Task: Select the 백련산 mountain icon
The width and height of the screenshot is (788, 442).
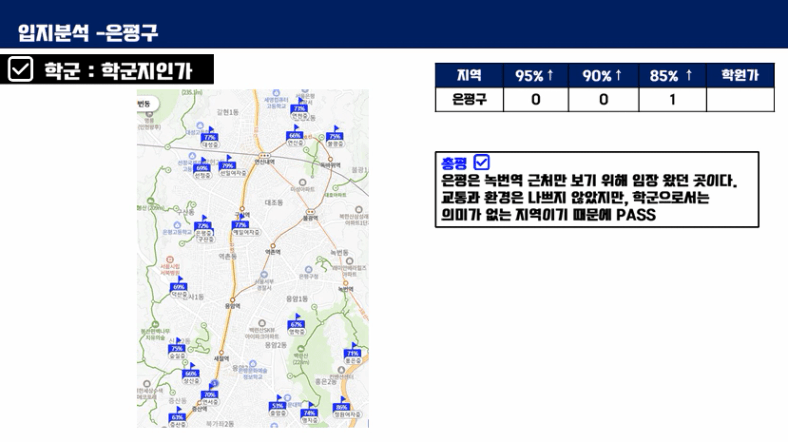Action: 301,349
